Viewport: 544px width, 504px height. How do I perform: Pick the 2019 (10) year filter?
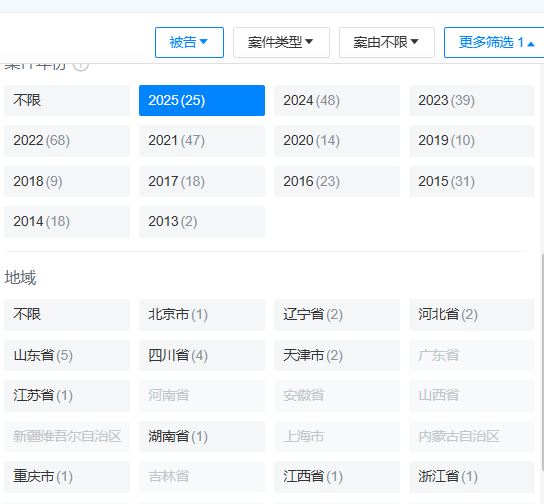pos(472,141)
